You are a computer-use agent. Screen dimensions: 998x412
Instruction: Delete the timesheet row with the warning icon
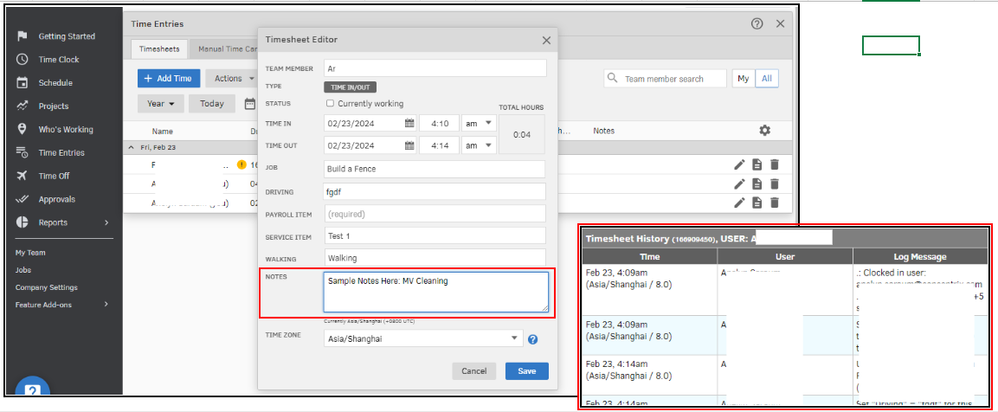pos(775,165)
